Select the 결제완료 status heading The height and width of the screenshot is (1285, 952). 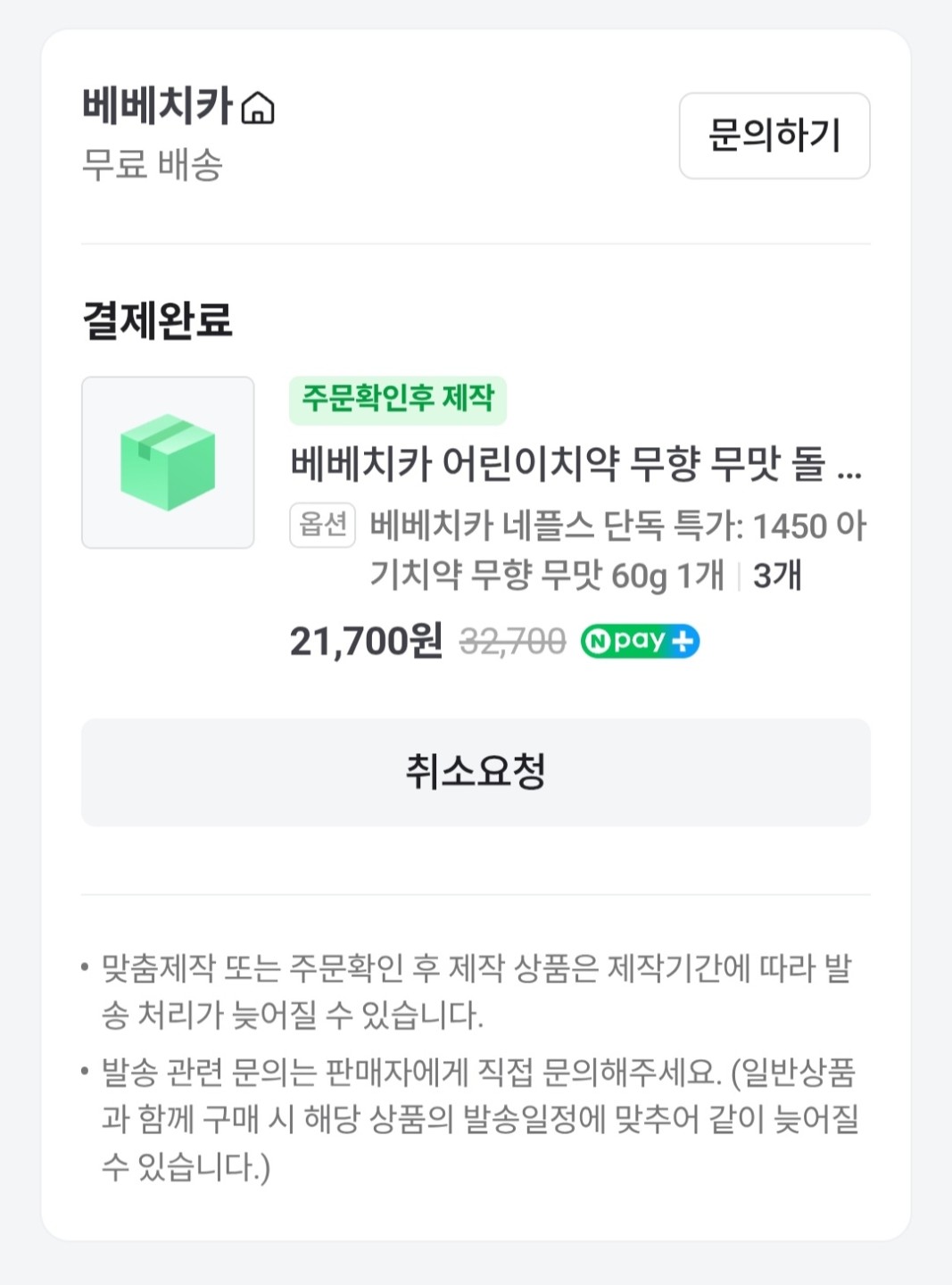(157, 320)
